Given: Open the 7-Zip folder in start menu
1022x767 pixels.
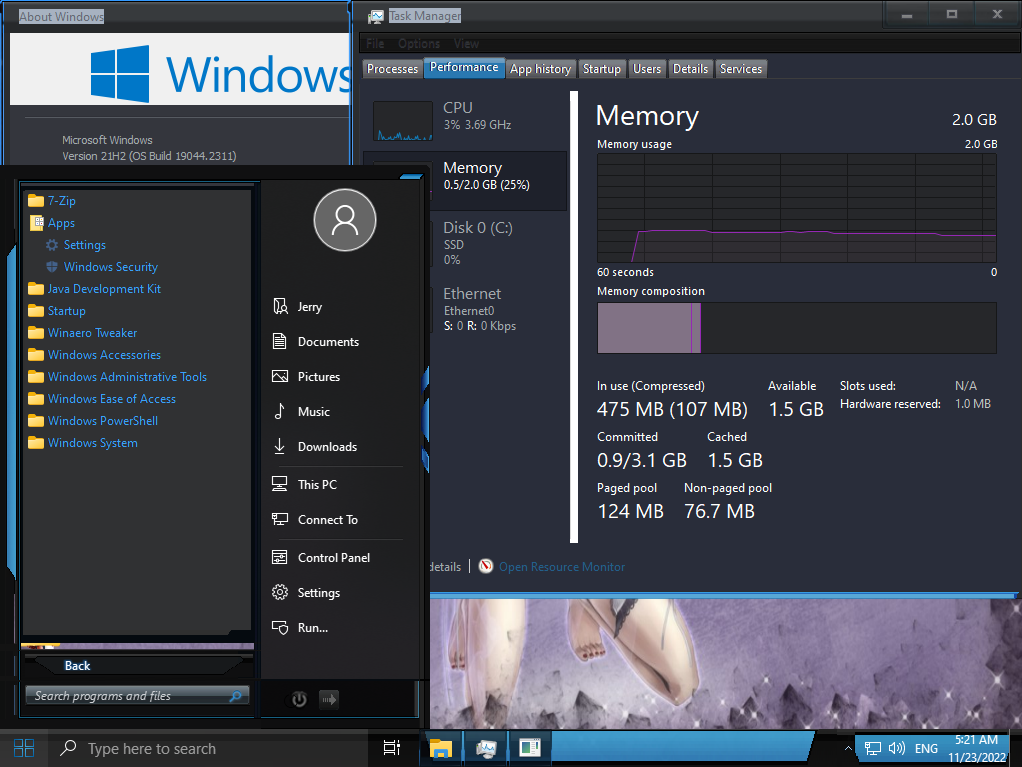Looking at the screenshot, I should (52, 201).
